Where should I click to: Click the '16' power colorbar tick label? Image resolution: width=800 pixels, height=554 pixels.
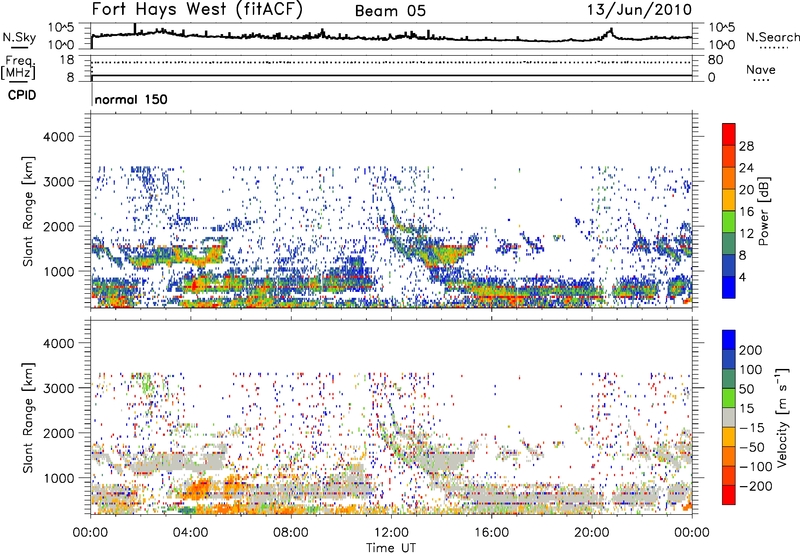746,212
